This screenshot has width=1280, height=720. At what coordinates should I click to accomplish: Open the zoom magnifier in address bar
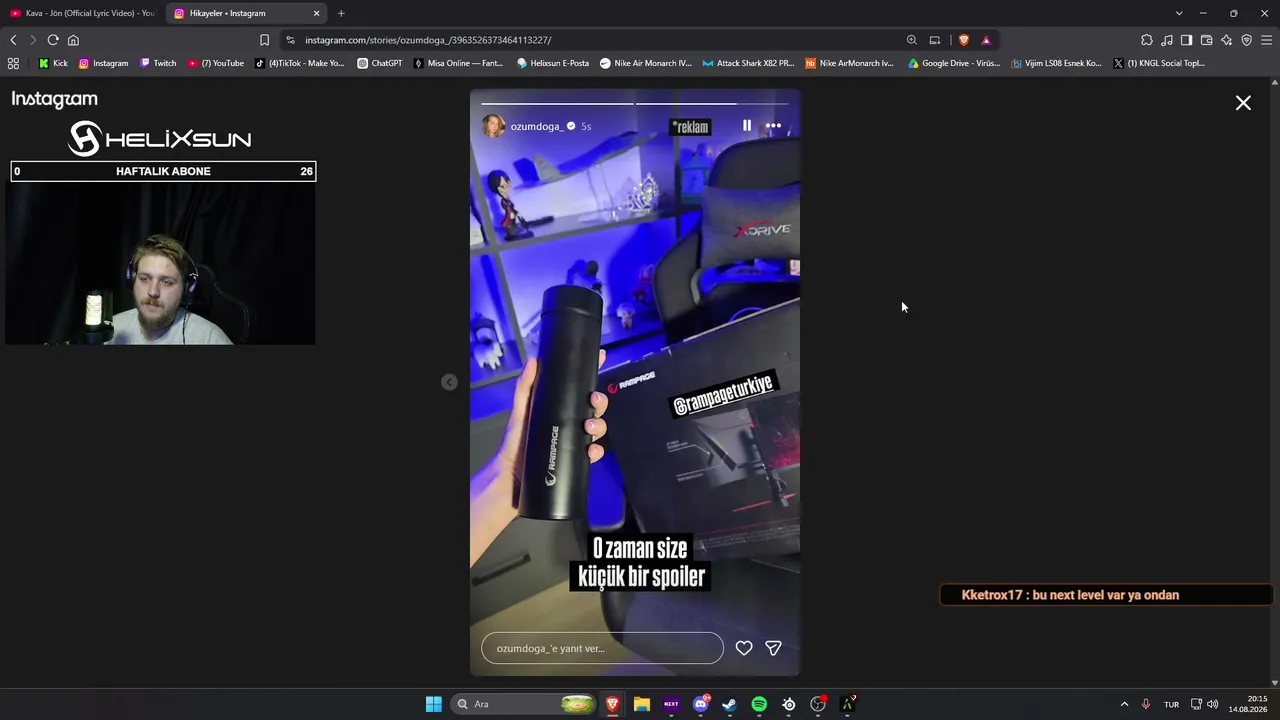[x=911, y=40]
